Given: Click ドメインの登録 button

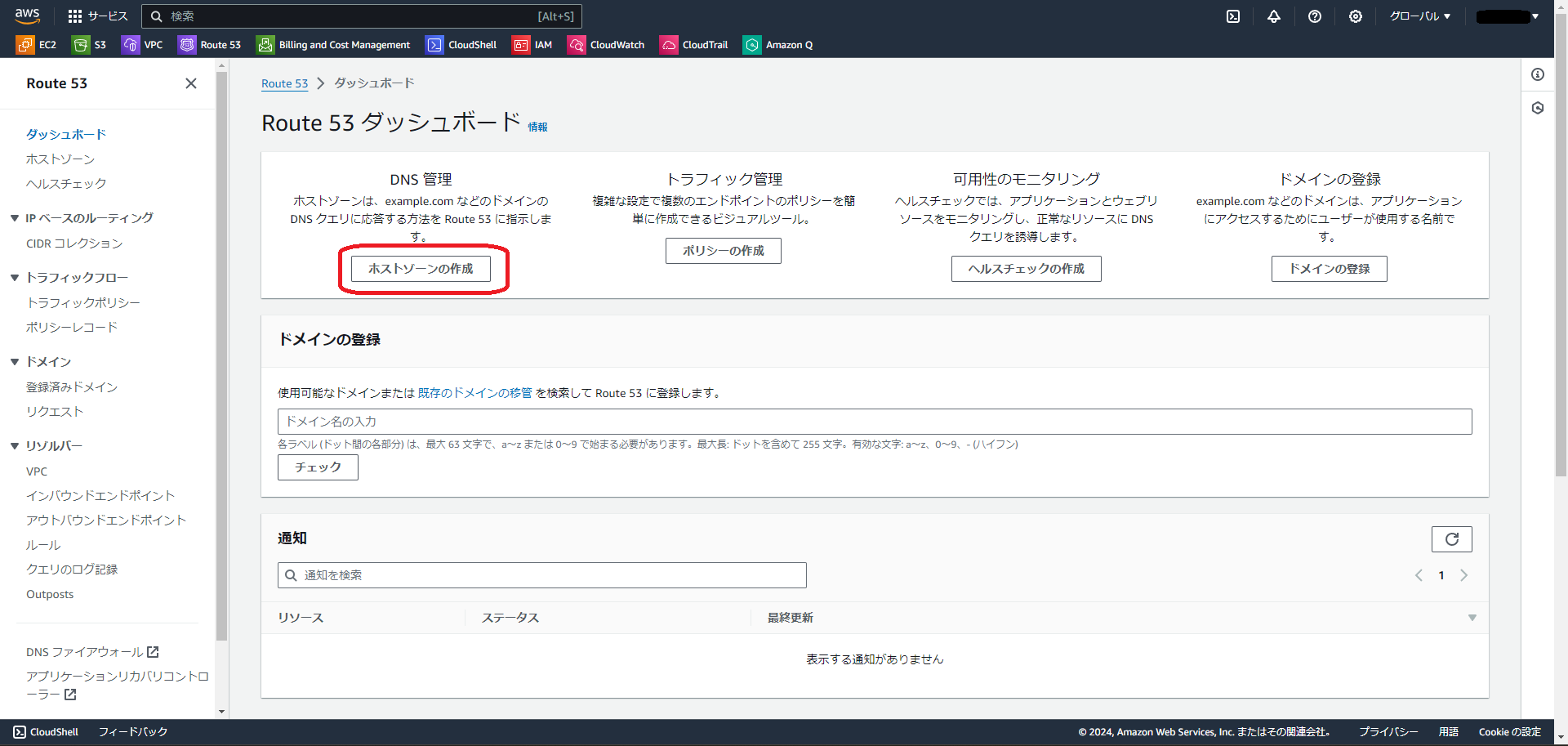Looking at the screenshot, I should [x=1330, y=269].
